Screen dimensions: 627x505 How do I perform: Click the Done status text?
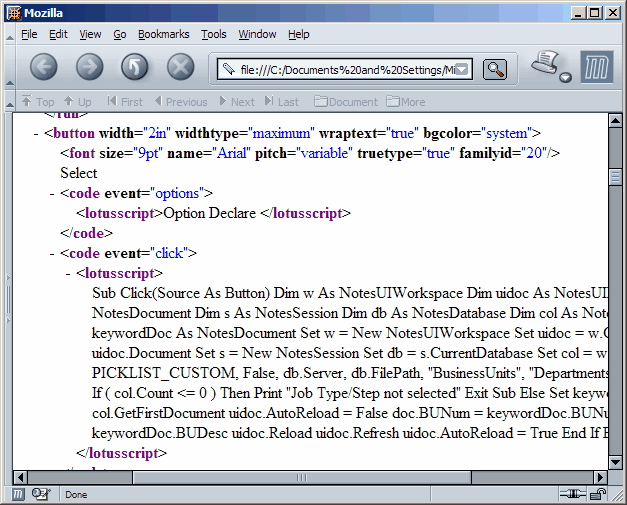tap(76, 495)
